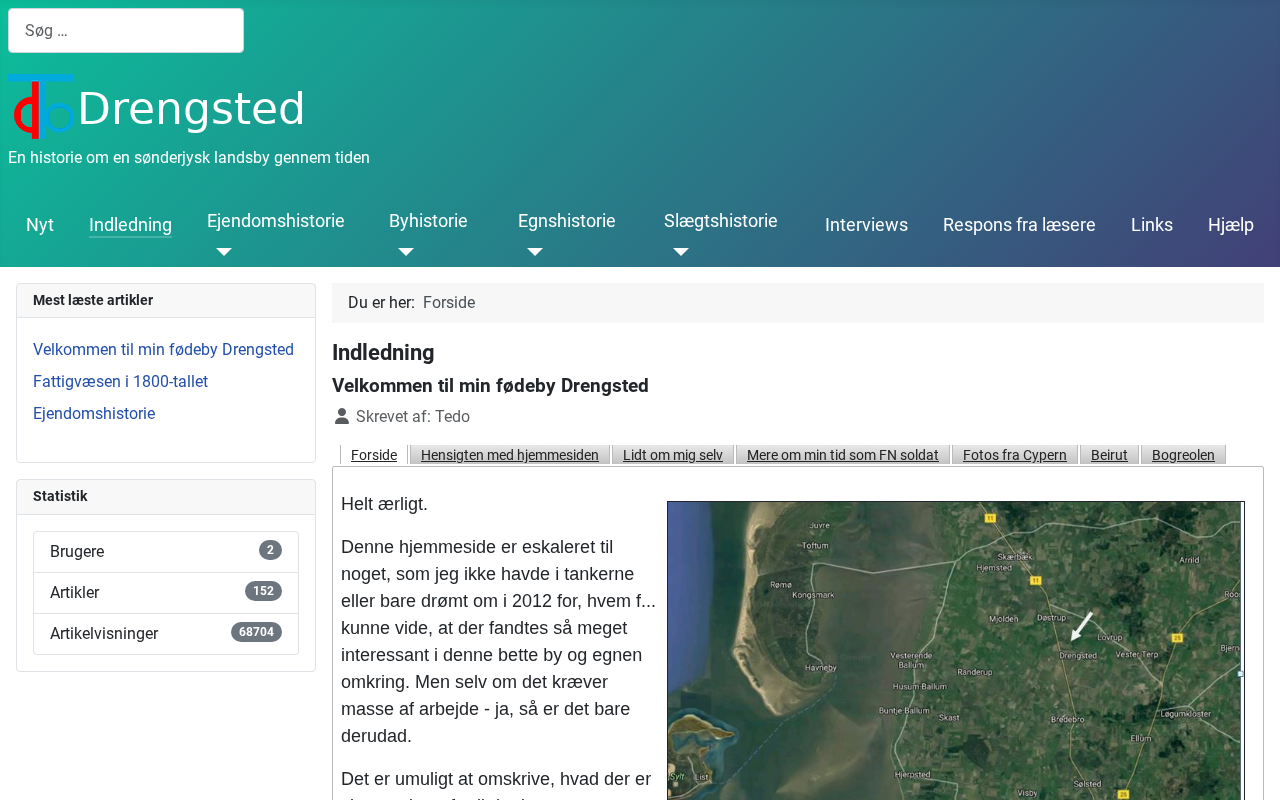
Task: Go to Interviews in navigation
Action: tap(866, 225)
